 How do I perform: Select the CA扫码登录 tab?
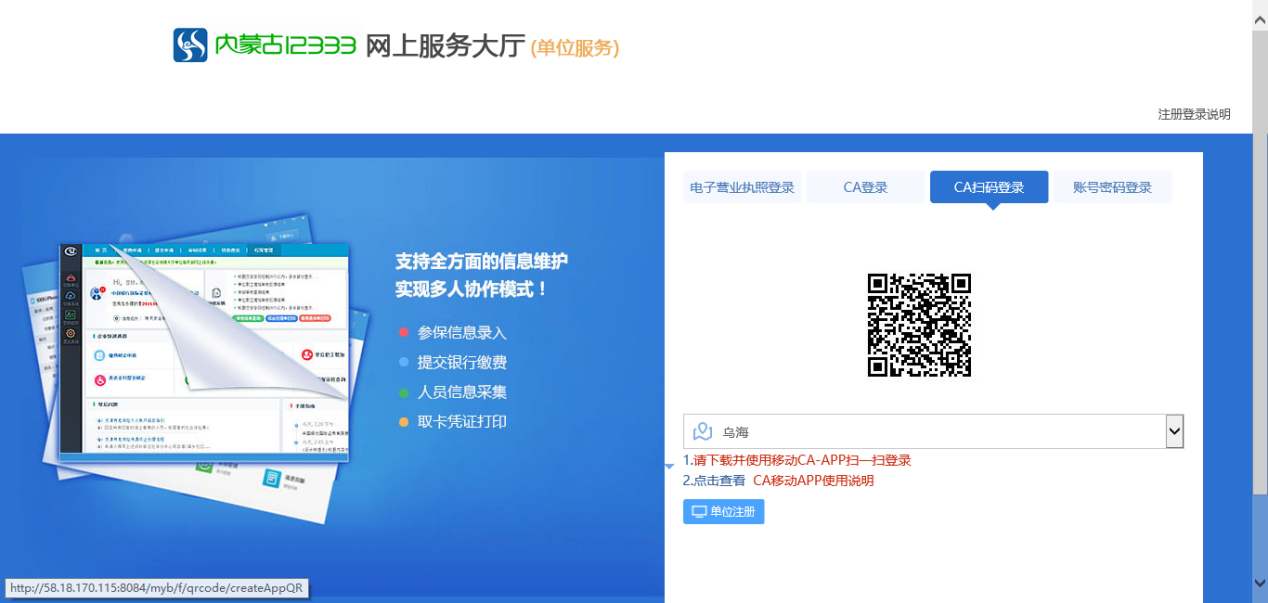[x=989, y=187]
